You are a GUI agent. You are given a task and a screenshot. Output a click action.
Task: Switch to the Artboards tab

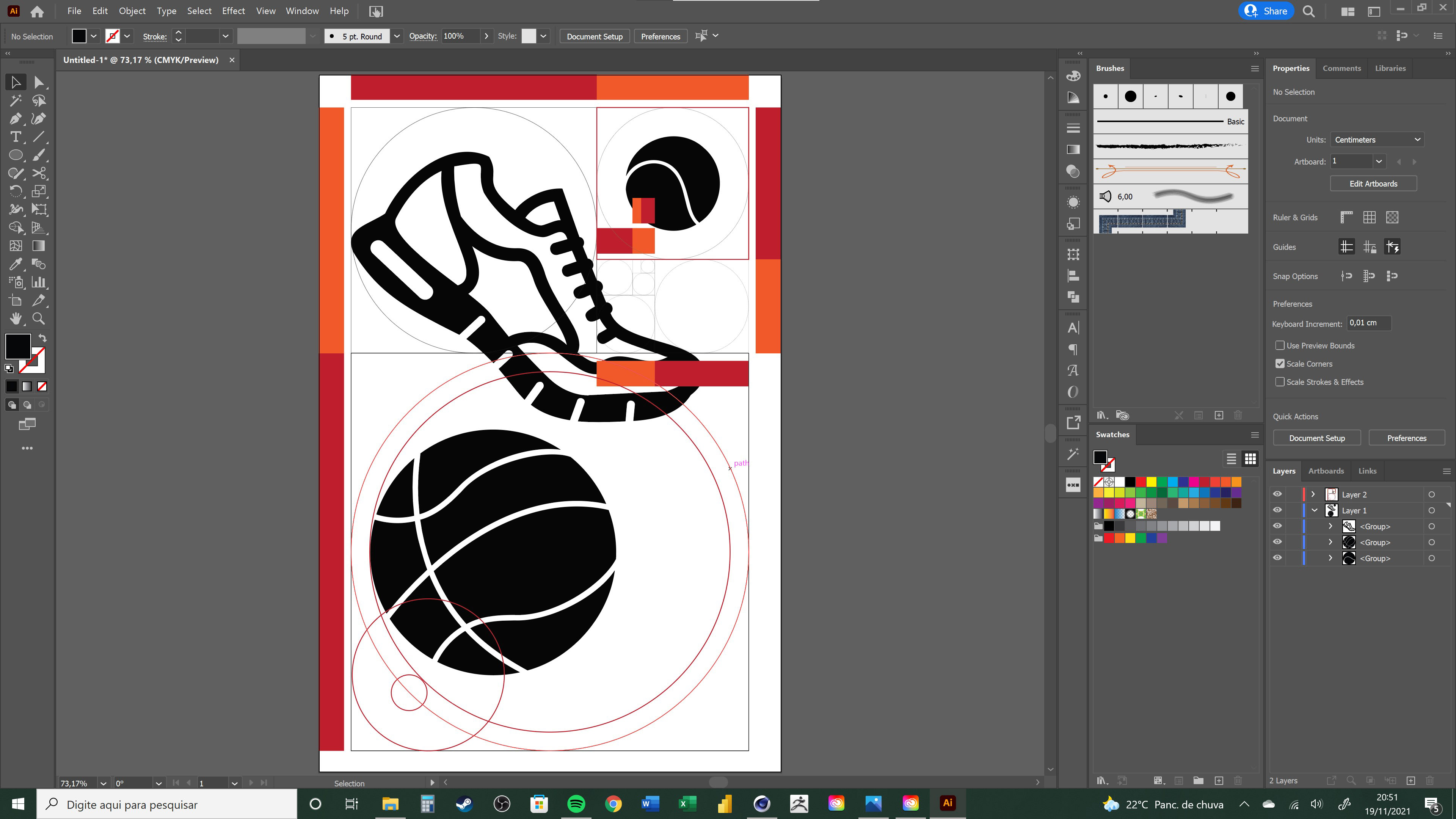(x=1326, y=471)
